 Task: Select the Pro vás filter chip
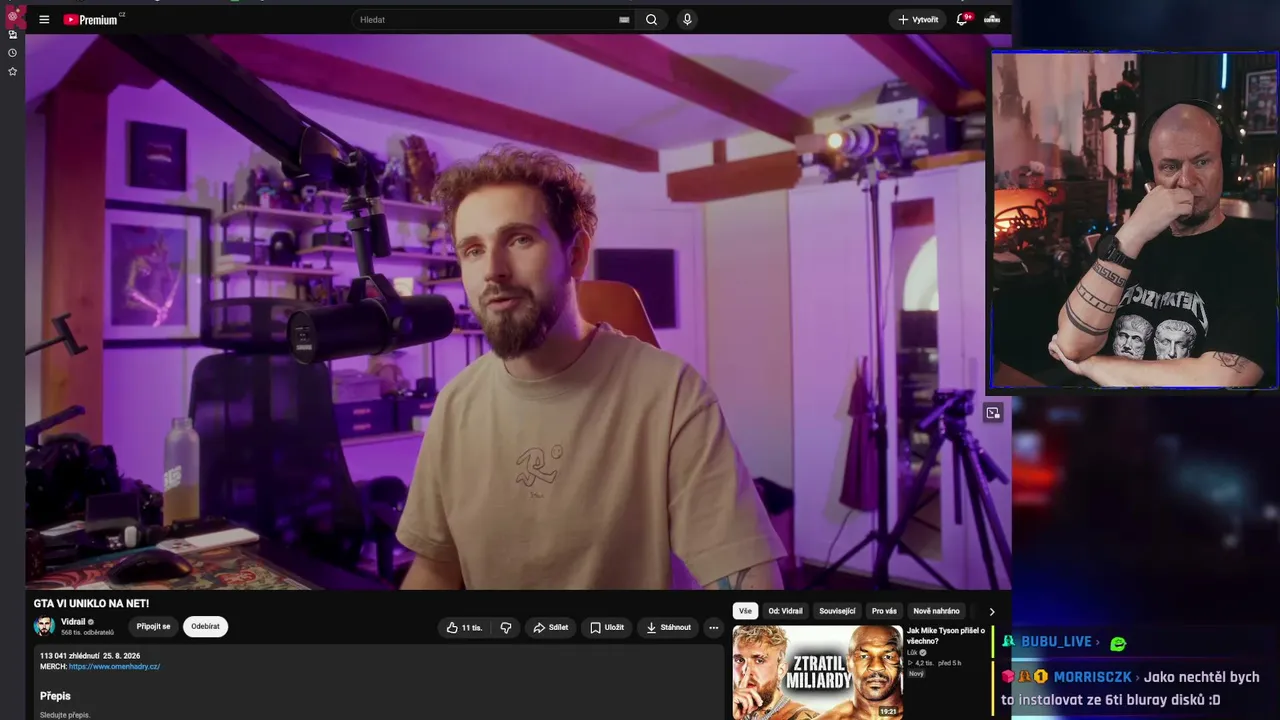click(884, 611)
